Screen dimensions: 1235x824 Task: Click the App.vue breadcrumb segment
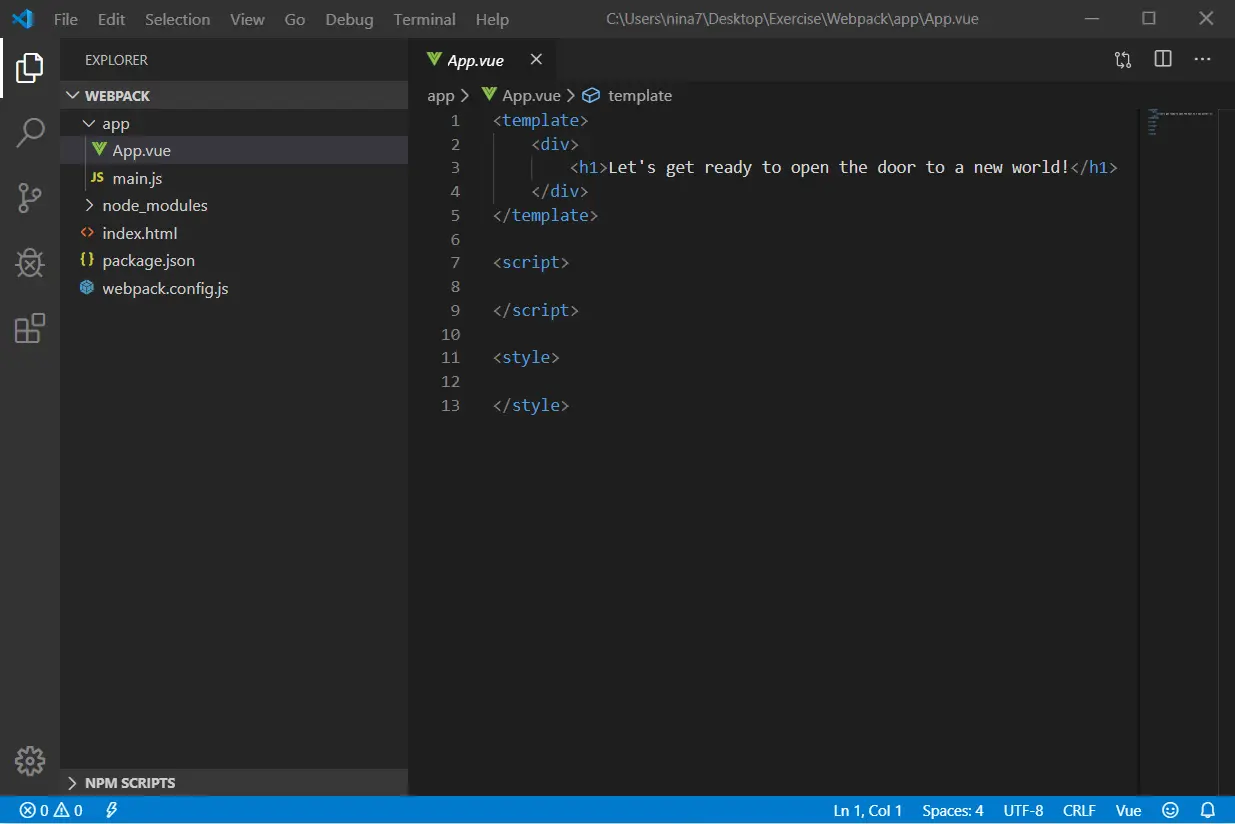click(x=531, y=96)
